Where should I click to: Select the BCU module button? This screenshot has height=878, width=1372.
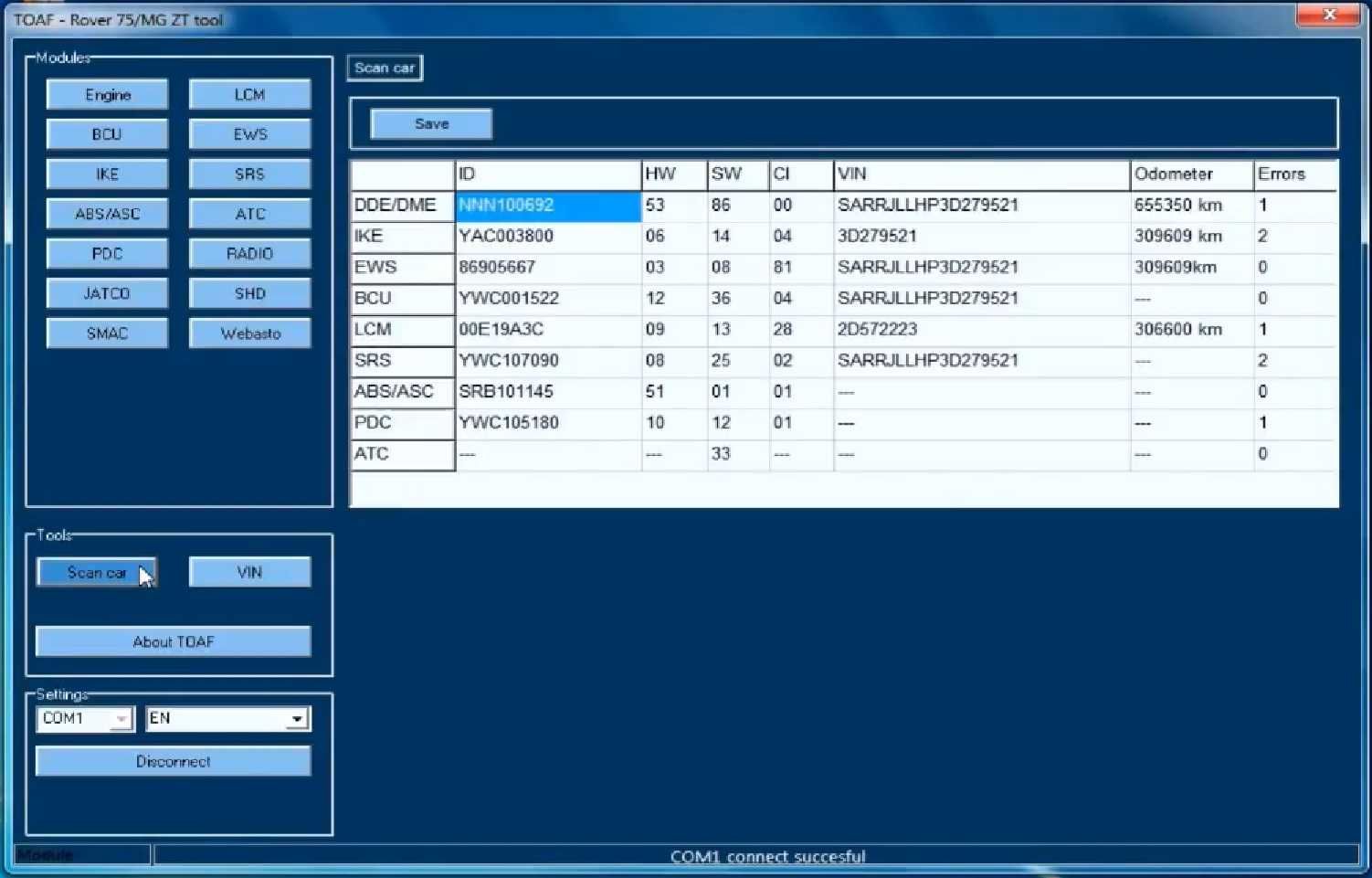pos(107,134)
